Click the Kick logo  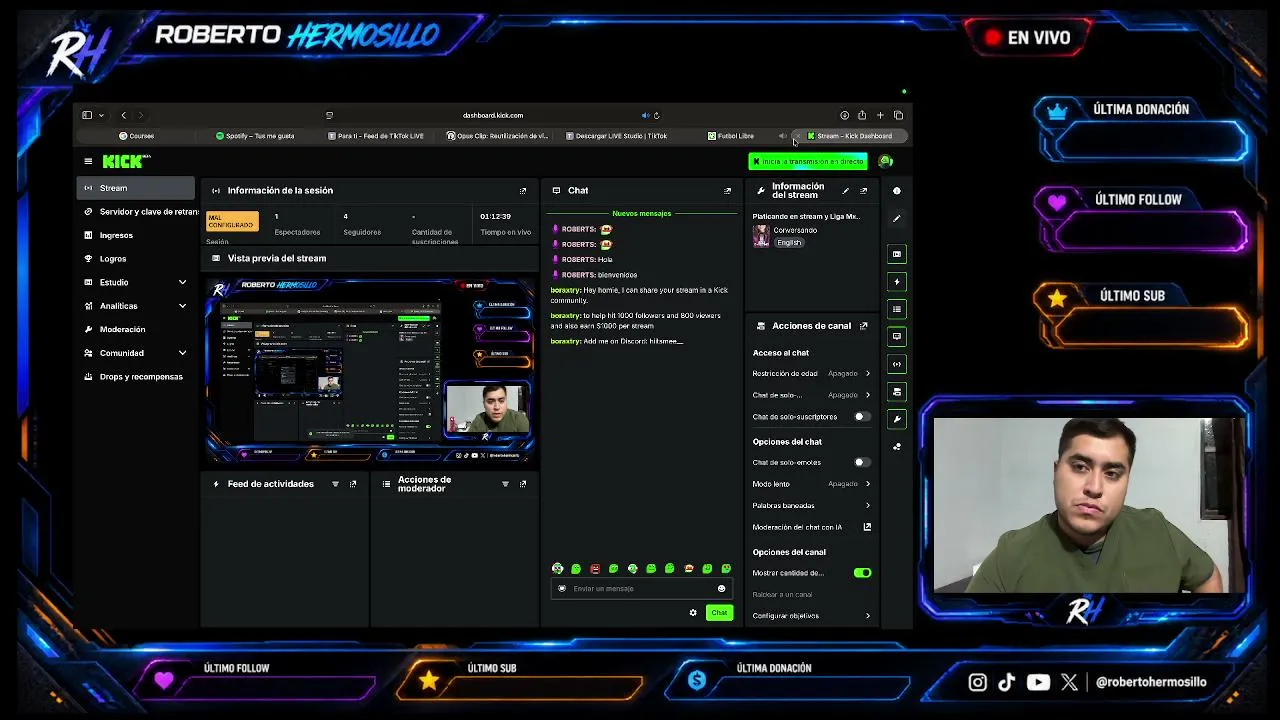pyautogui.click(x=125, y=161)
